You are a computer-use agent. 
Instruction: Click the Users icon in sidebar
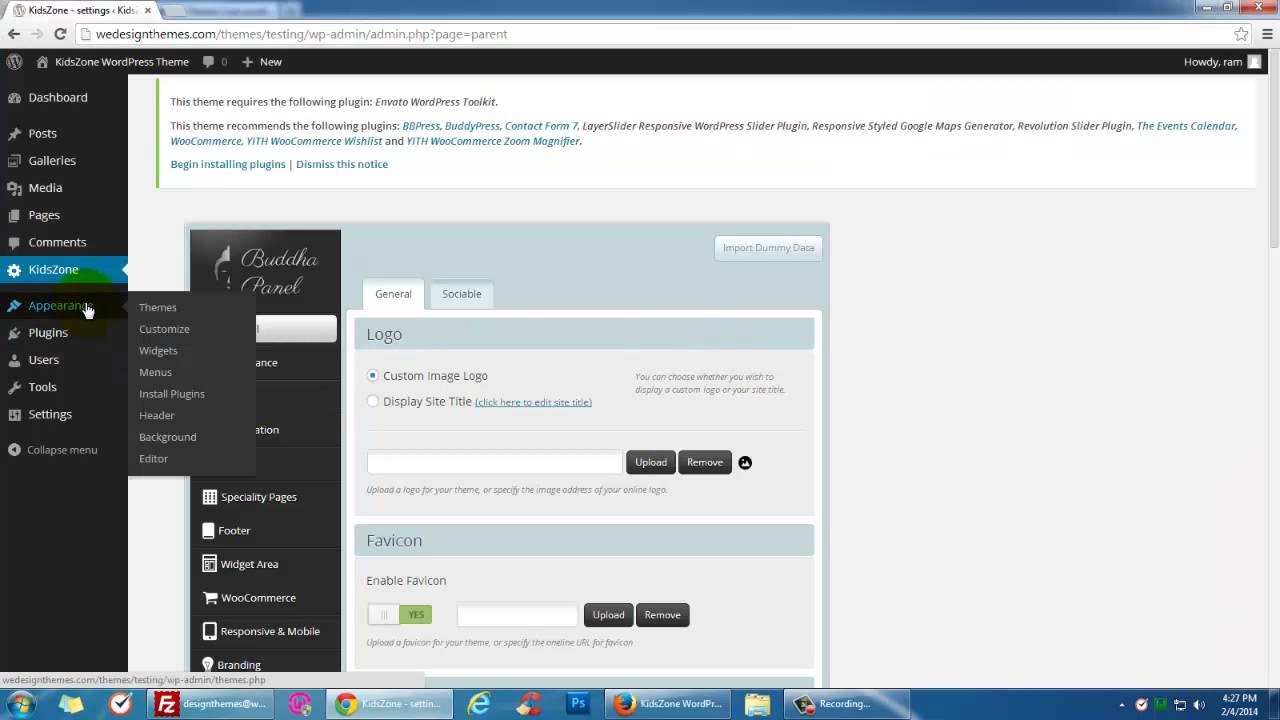click(14, 360)
